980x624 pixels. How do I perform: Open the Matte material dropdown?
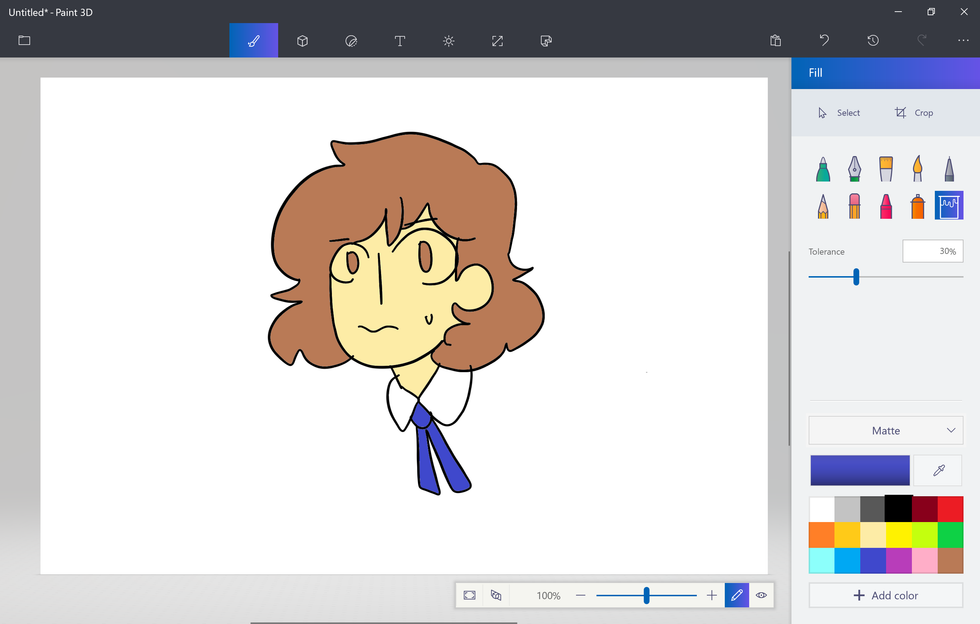(x=886, y=431)
